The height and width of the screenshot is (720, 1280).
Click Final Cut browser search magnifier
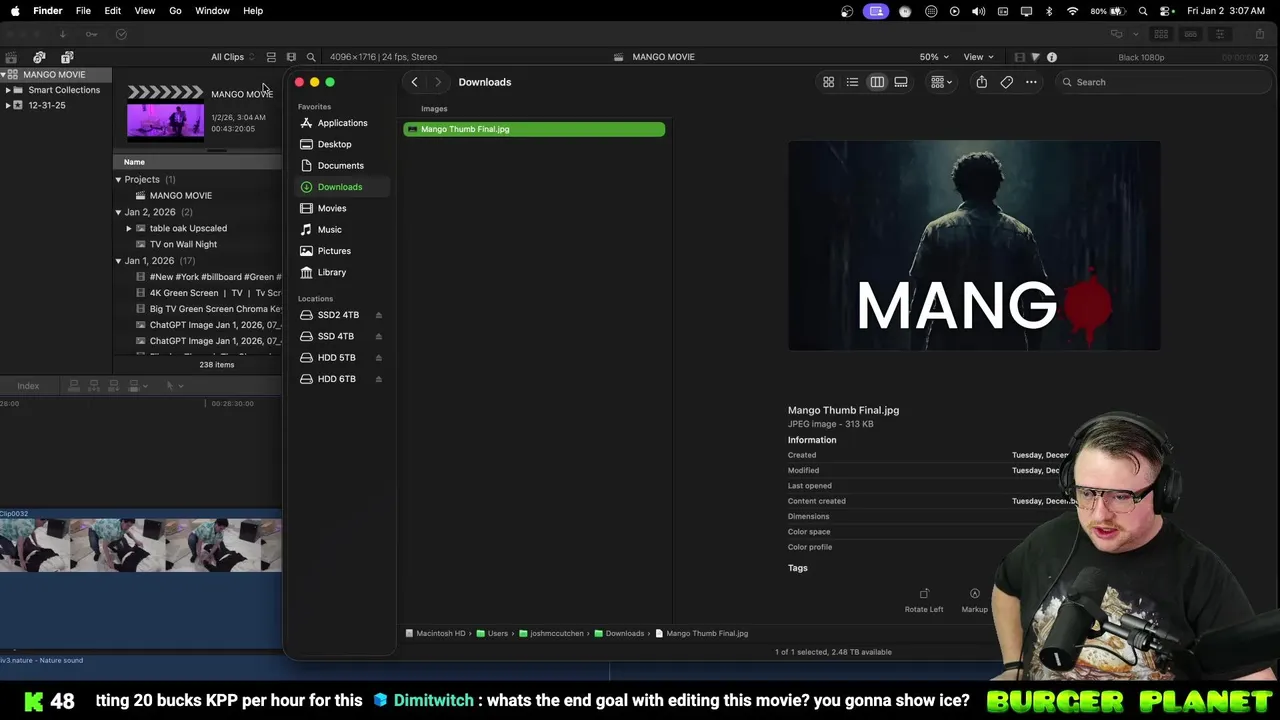[x=311, y=57]
